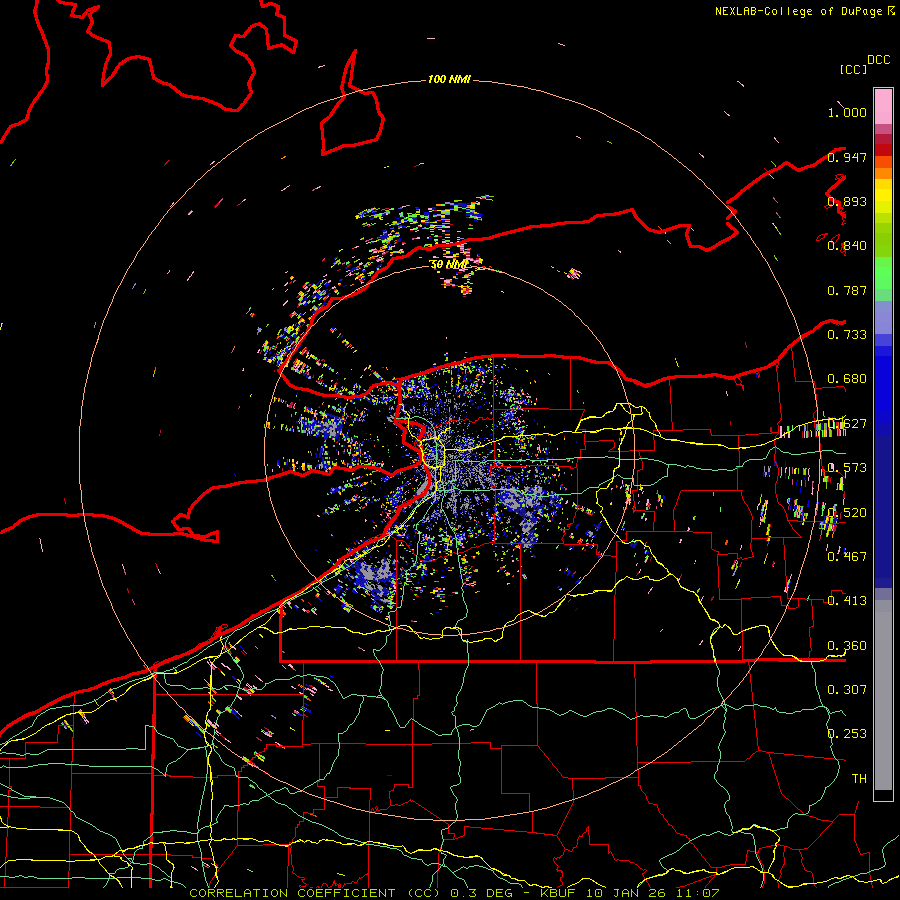Click the DCC label above the color scale
Image resolution: width=900 pixels, height=900 pixels.
click(x=879, y=60)
